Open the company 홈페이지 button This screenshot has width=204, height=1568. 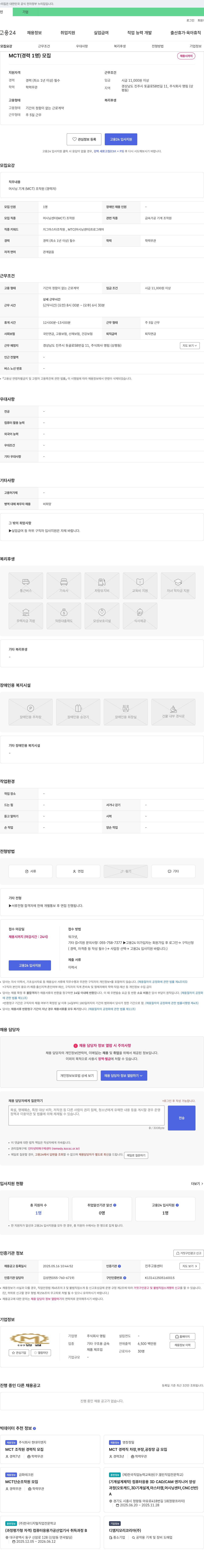(x=183, y=1337)
